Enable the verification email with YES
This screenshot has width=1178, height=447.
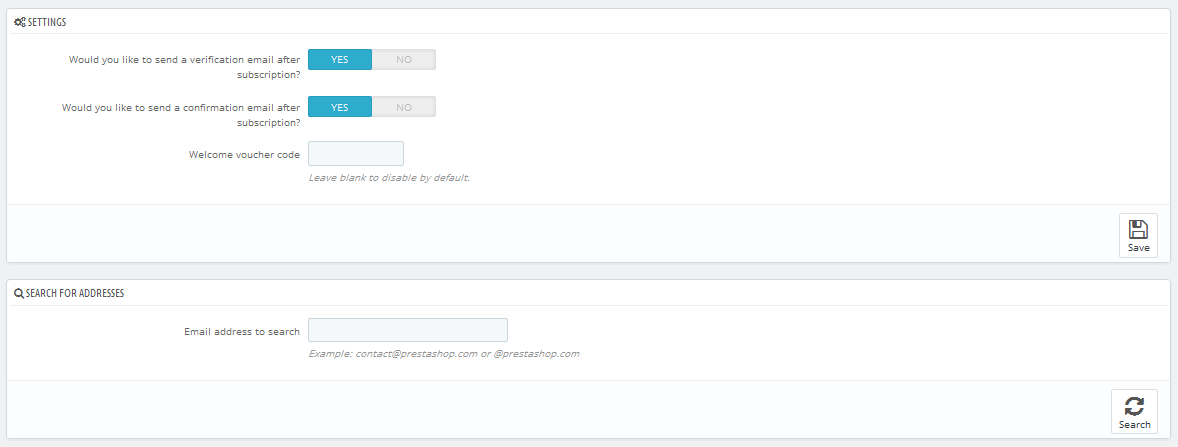340,59
